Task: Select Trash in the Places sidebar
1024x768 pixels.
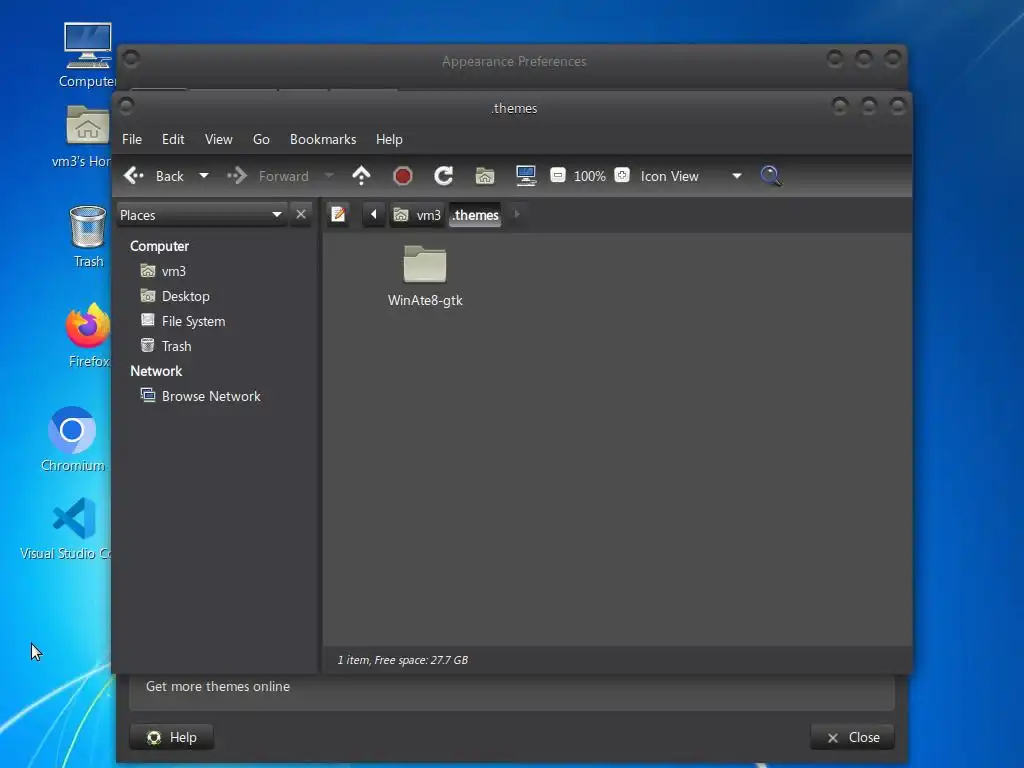Action: pyautogui.click(x=167, y=346)
